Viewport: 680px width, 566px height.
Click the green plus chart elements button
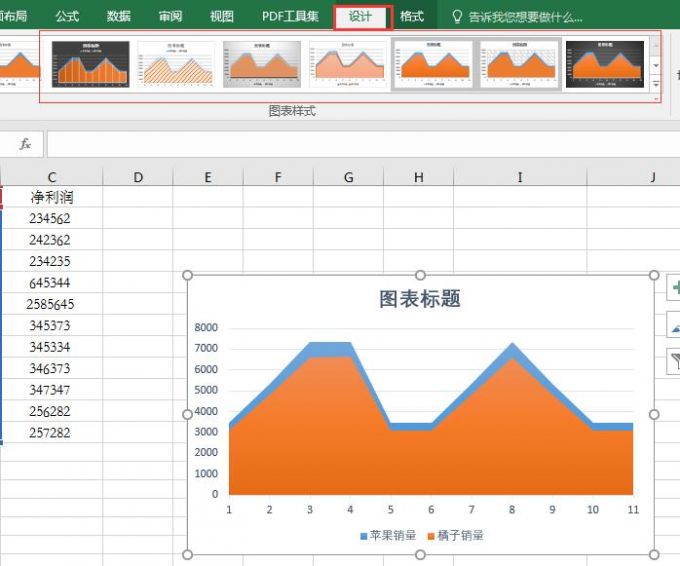click(674, 288)
